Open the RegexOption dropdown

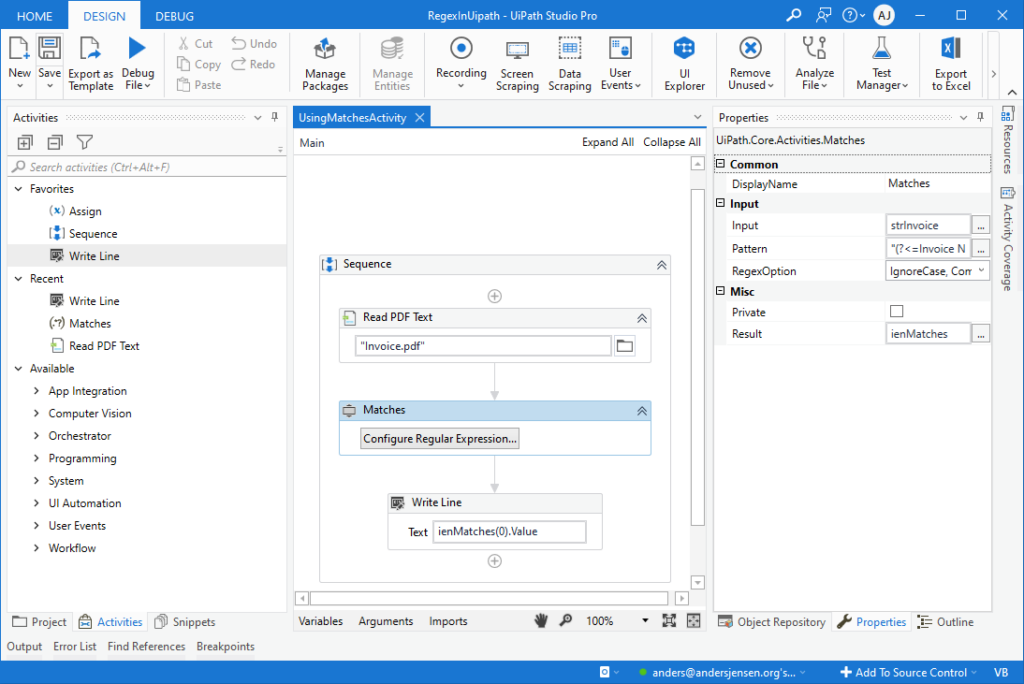pyautogui.click(x=983, y=270)
